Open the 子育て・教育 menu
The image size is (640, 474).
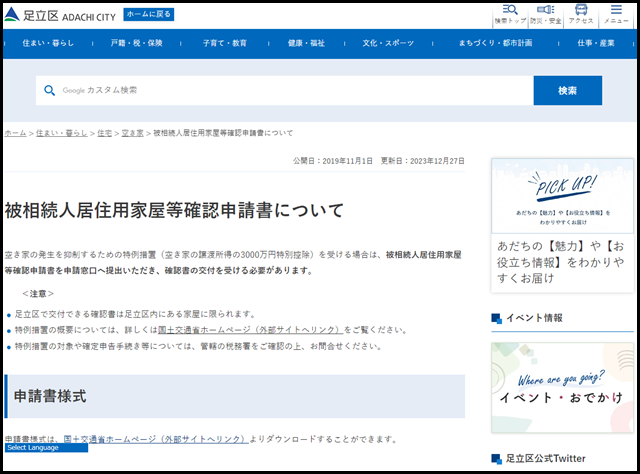pos(224,43)
